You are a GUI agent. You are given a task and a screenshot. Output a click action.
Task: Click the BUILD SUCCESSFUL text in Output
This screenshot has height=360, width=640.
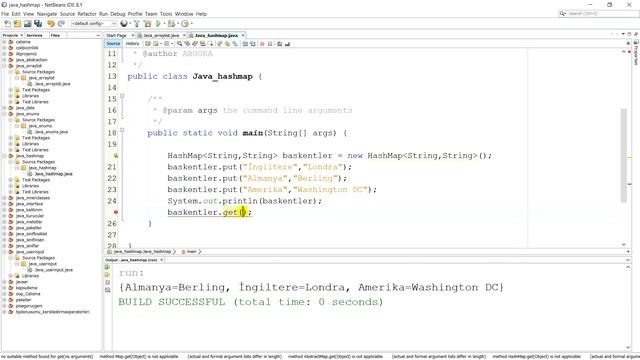tap(171, 302)
